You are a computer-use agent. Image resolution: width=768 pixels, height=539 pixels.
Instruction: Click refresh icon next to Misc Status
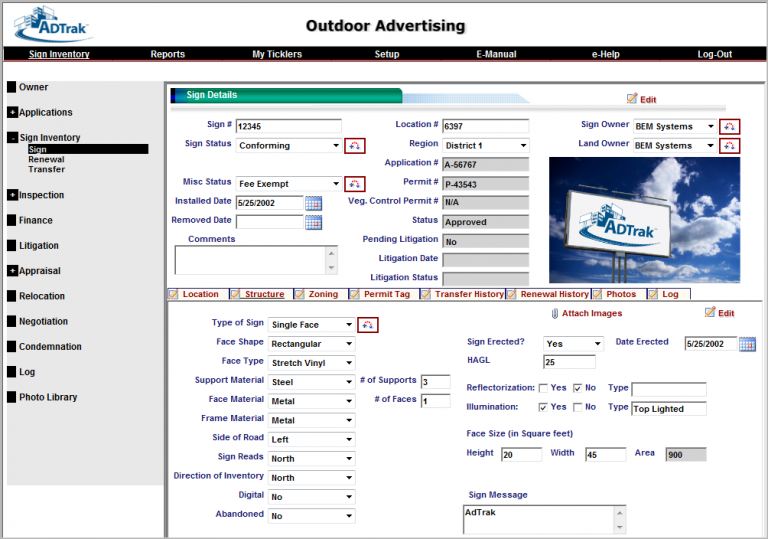click(355, 184)
